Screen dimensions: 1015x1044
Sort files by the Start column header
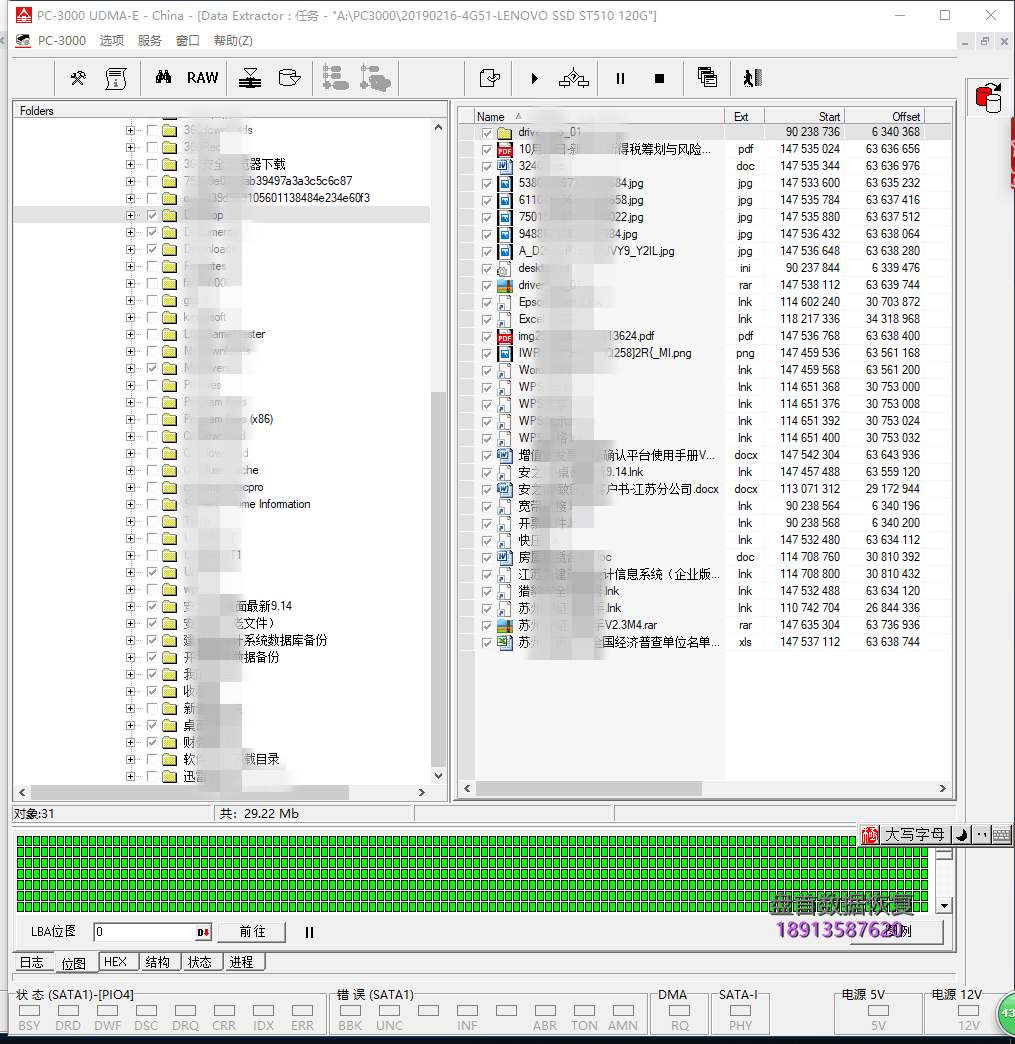click(x=805, y=117)
